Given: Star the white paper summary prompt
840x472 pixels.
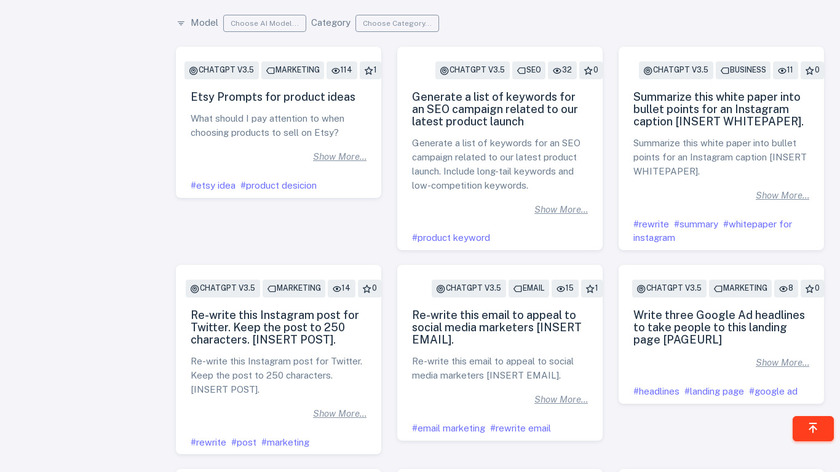Looking at the screenshot, I should point(809,70).
